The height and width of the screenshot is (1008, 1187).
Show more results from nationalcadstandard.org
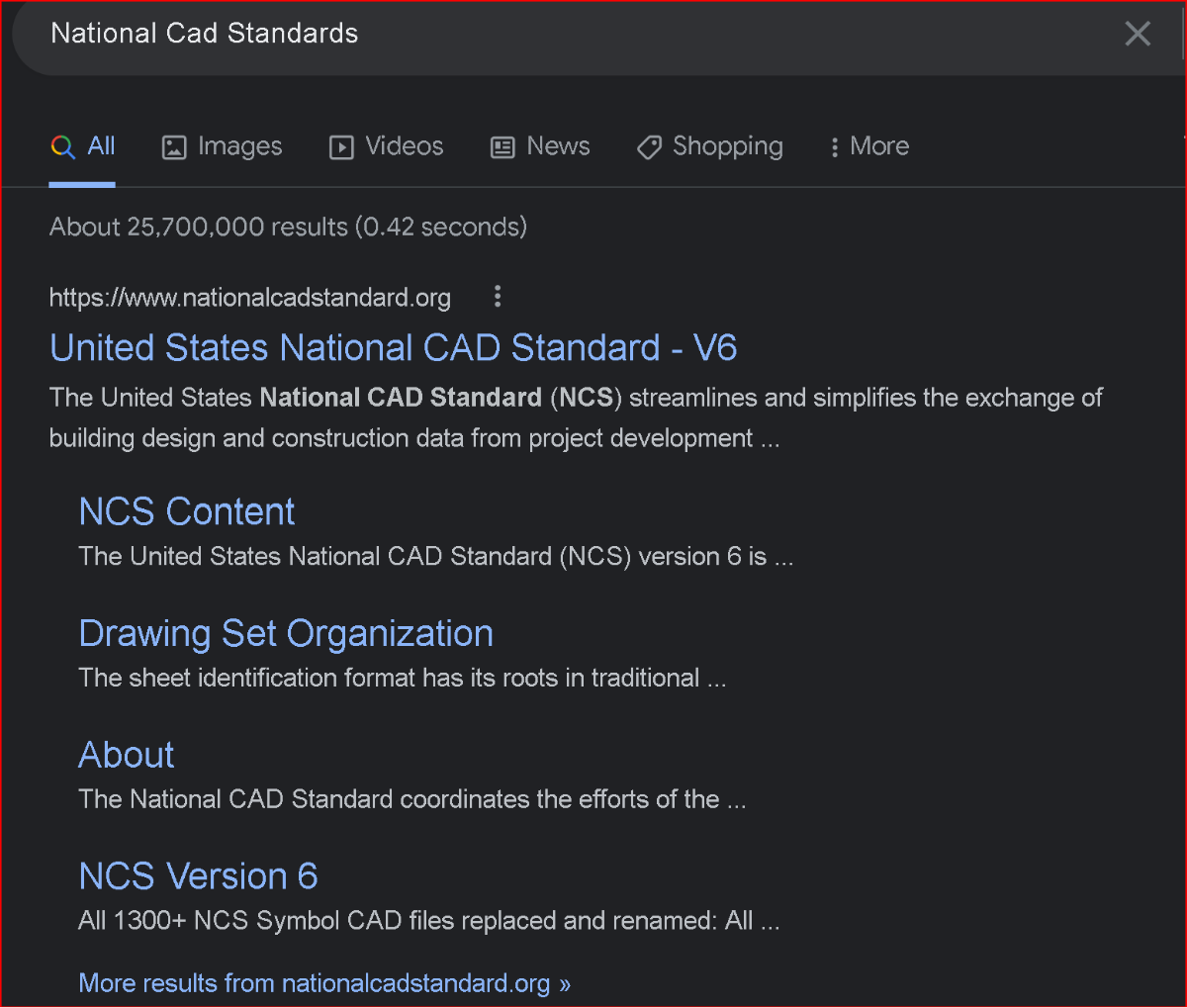coord(324,983)
